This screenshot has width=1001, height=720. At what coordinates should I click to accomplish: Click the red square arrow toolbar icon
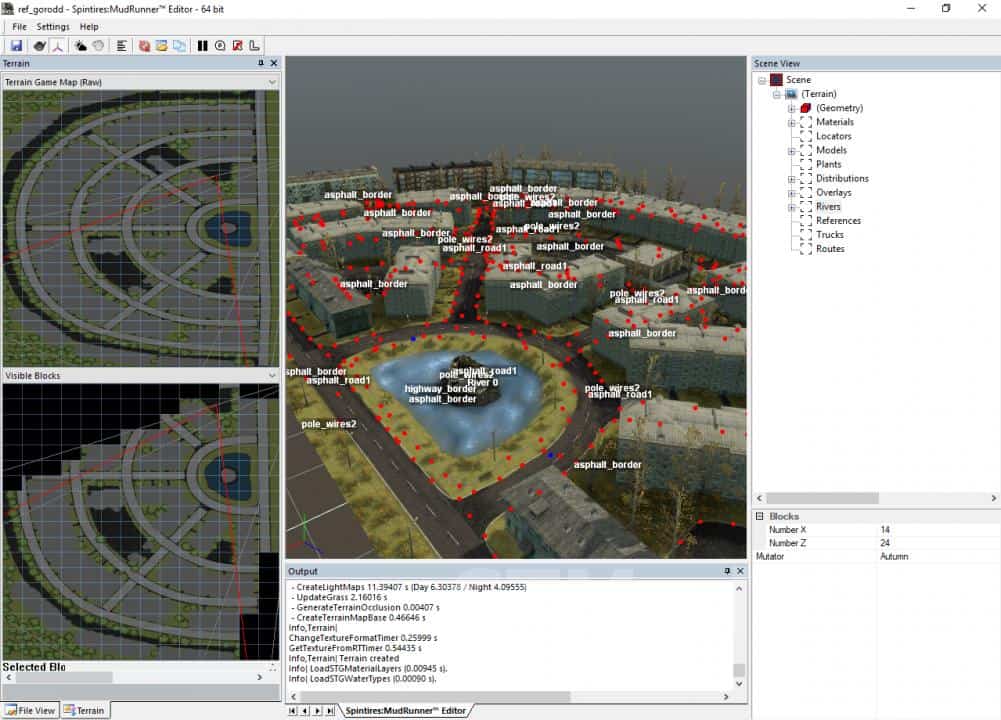tap(237, 46)
